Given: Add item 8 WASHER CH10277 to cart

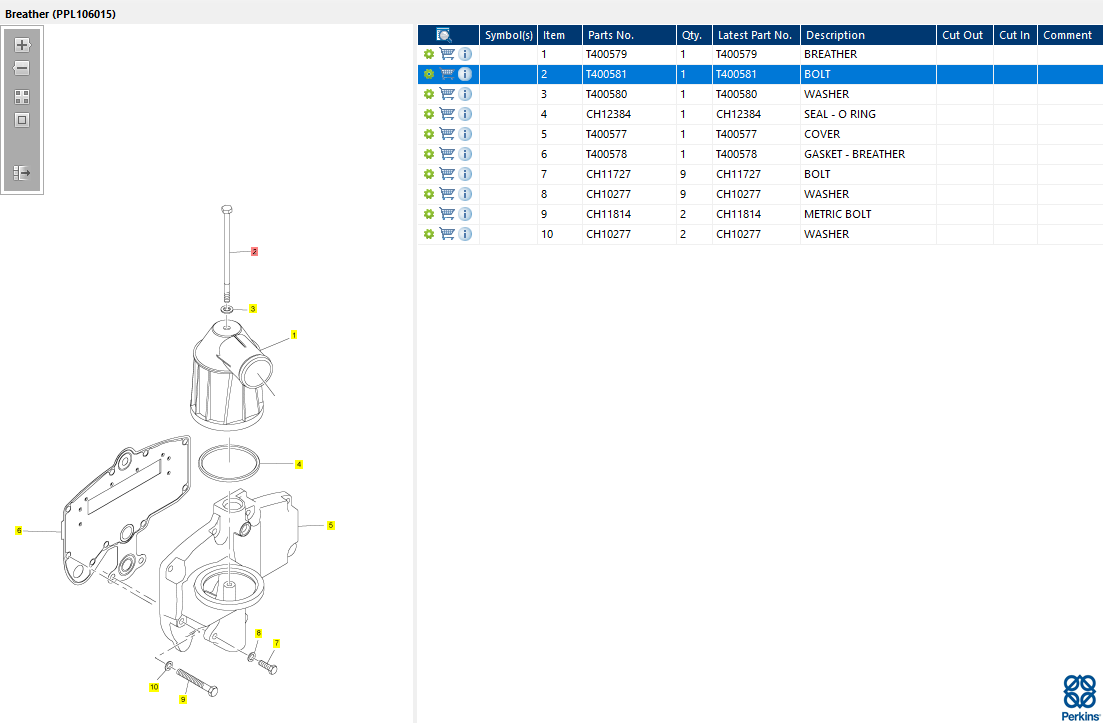Looking at the screenshot, I should pos(447,193).
